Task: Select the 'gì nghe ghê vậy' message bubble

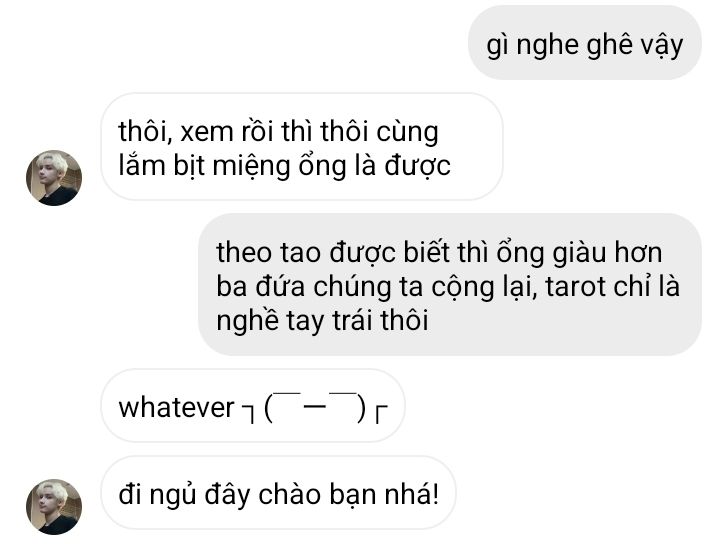Action: click(585, 43)
